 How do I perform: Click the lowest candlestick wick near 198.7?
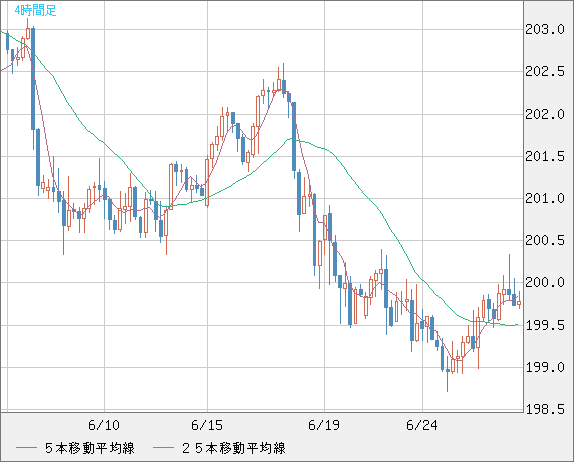(447, 381)
